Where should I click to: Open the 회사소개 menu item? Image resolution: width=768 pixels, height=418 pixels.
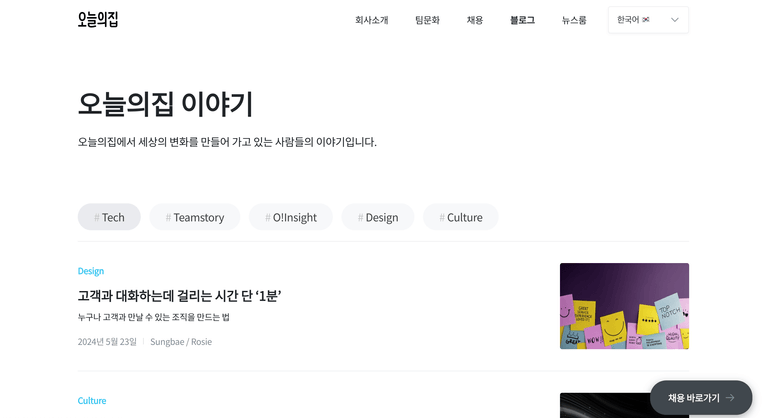pos(372,20)
